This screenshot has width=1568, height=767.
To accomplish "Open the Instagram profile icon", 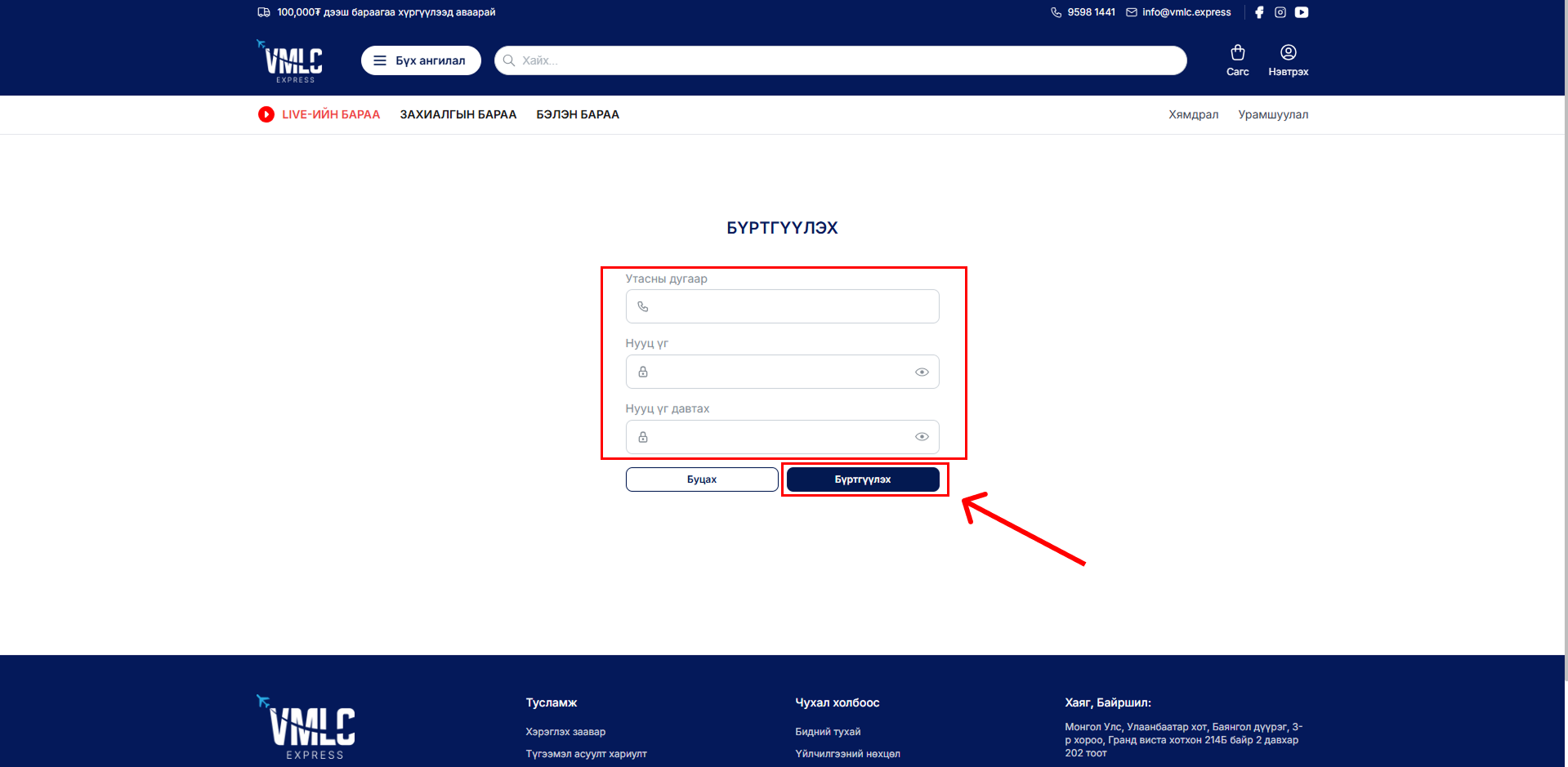I will click(x=1280, y=12).
